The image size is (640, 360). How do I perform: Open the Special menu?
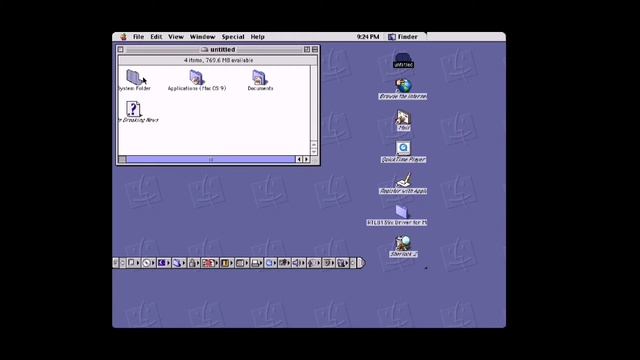(x=233, y=37)
